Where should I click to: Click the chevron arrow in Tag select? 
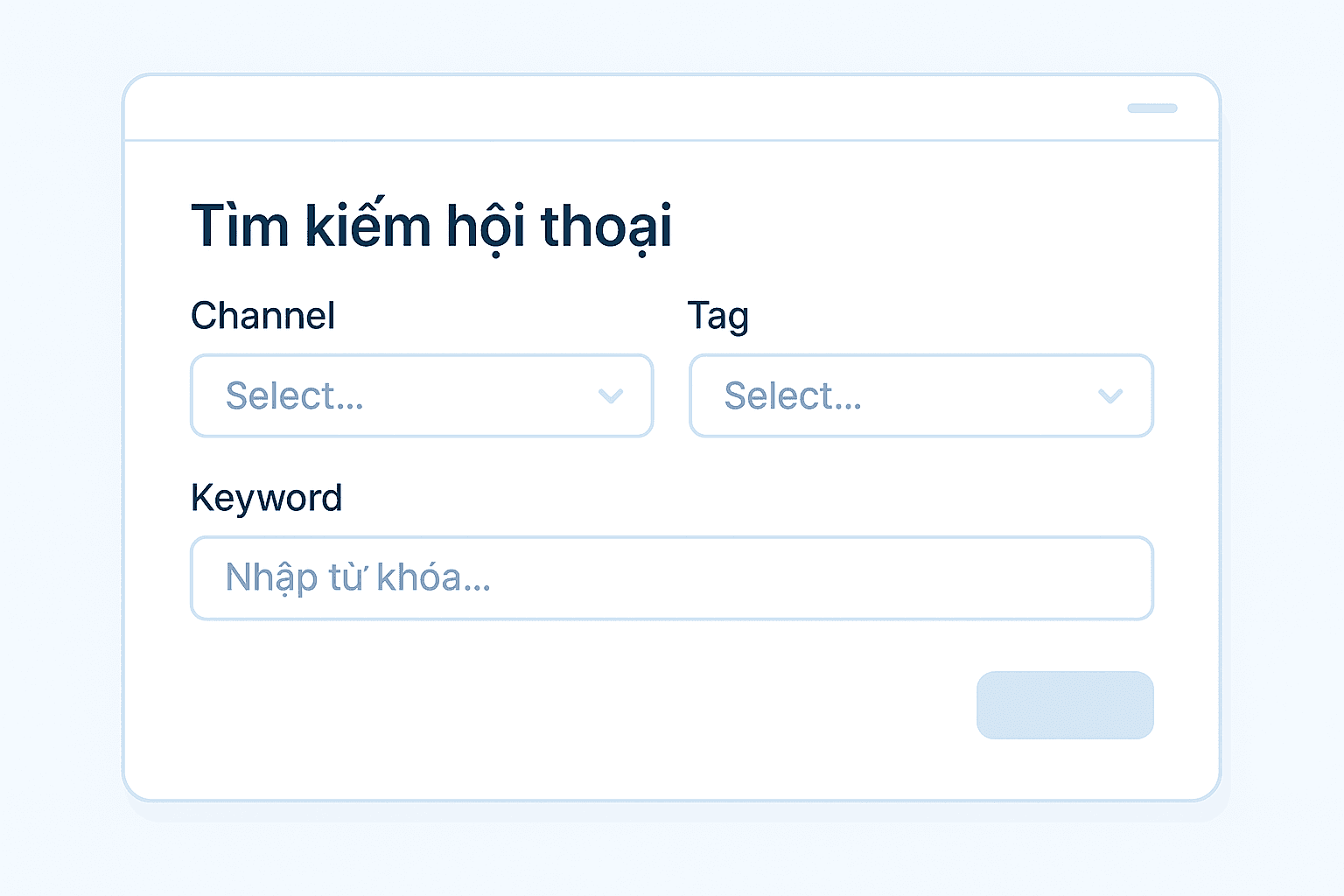[1109, 396]
